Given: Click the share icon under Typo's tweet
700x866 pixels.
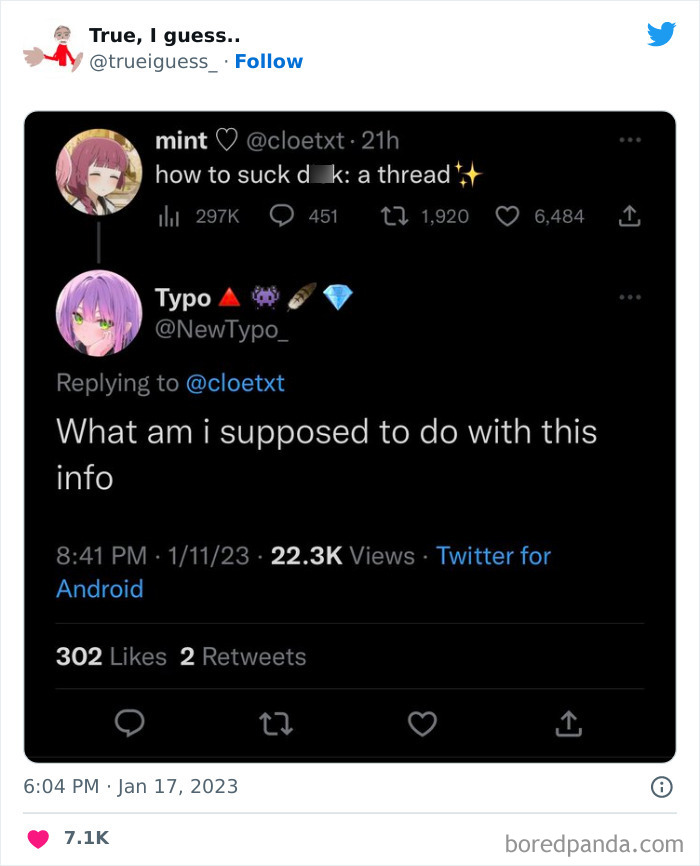Looking at the screenshot, I should click(x=568, y=723).
